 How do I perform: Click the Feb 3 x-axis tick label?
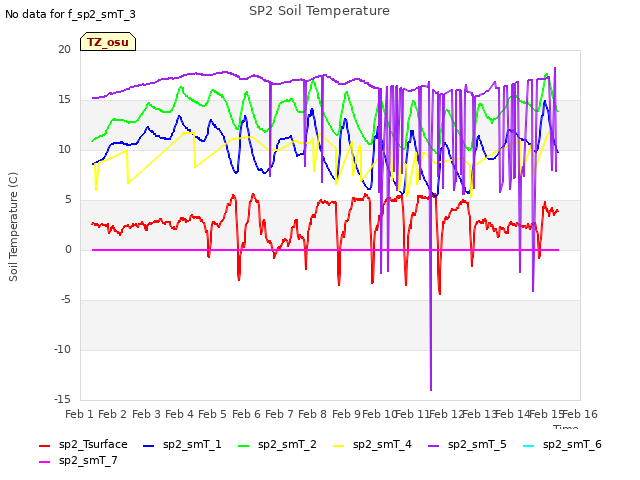146,414
